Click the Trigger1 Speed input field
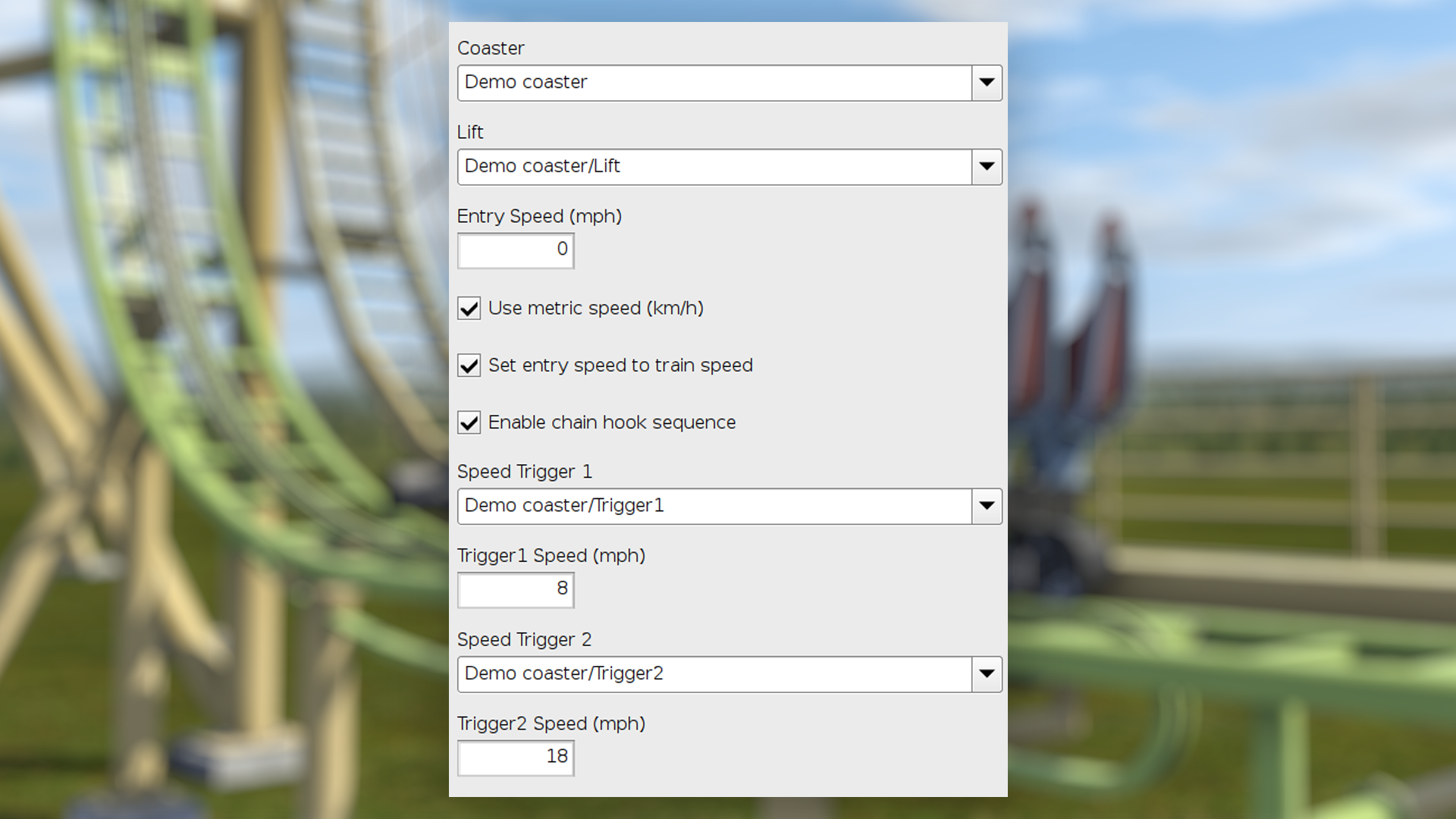 point(516,590)
